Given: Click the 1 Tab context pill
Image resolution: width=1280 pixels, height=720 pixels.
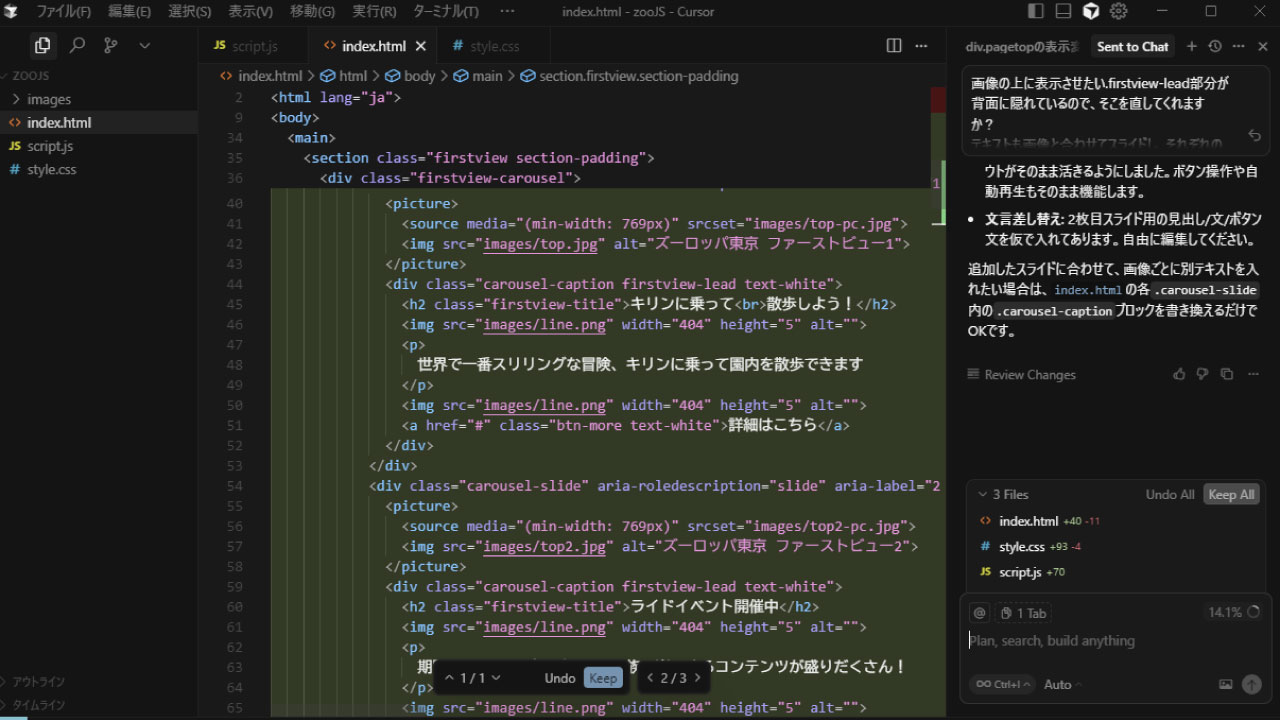Looking at the screenshot, I should 1024,613.
